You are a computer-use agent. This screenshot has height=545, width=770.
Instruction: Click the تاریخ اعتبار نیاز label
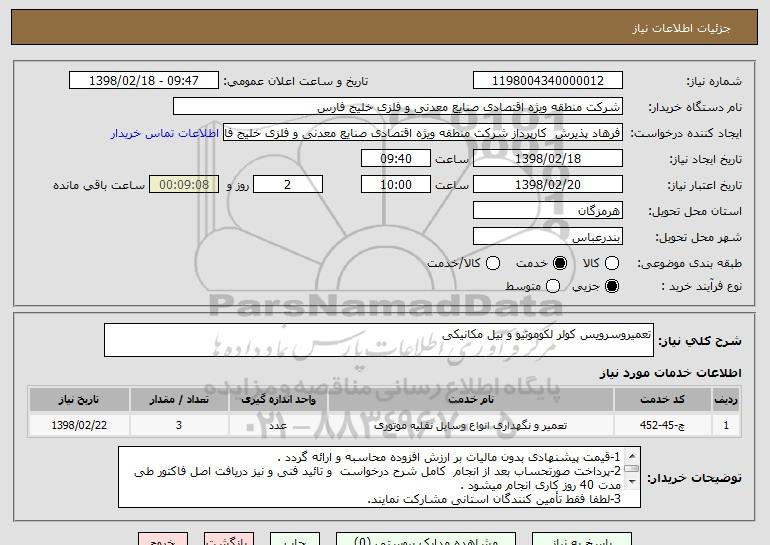click(704, 185)
